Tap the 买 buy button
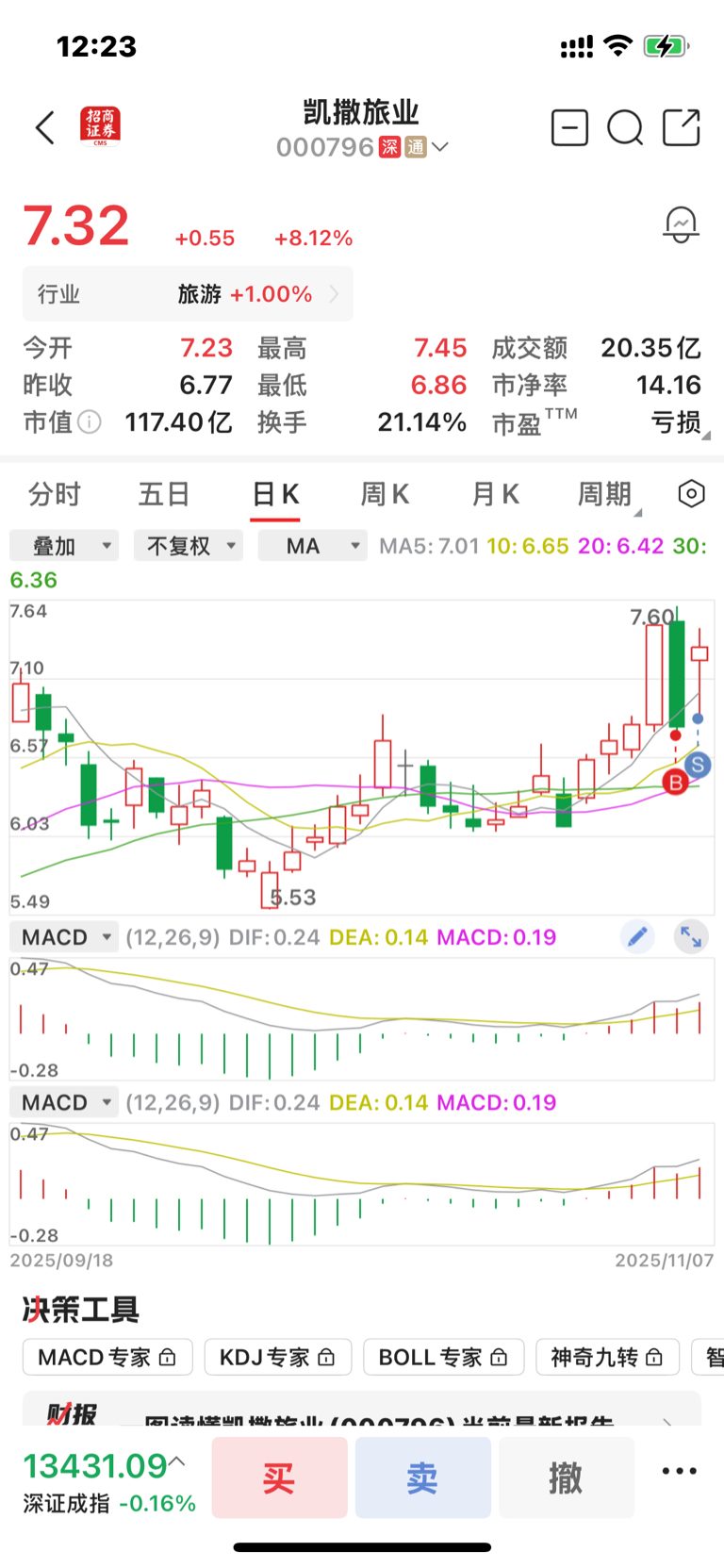Screen dimensions: 724x1568 [279, 1477]
